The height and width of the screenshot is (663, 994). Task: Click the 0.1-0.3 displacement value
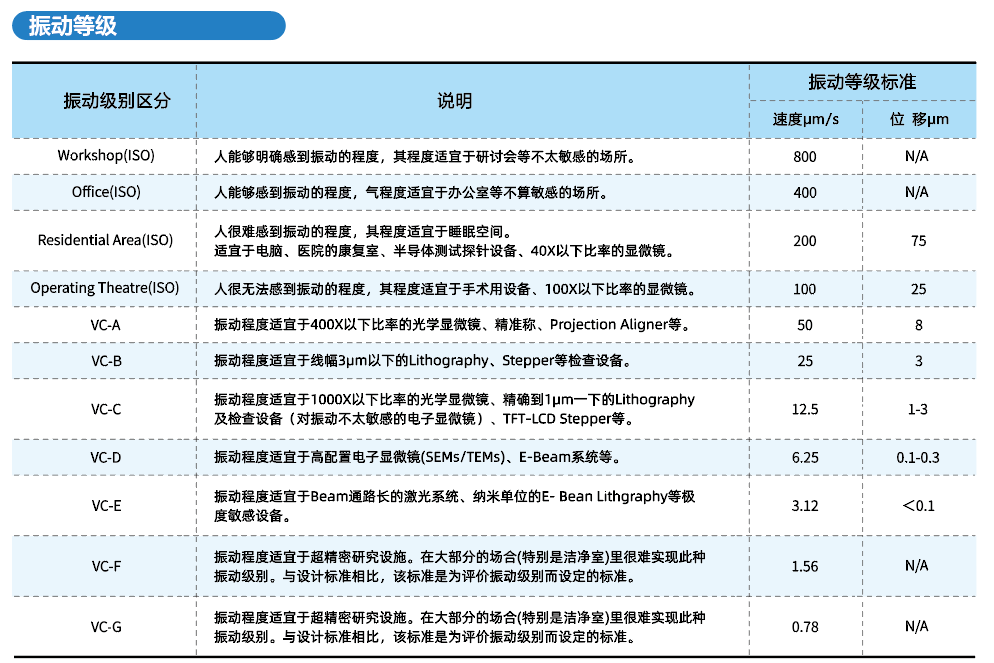(918, 457)
